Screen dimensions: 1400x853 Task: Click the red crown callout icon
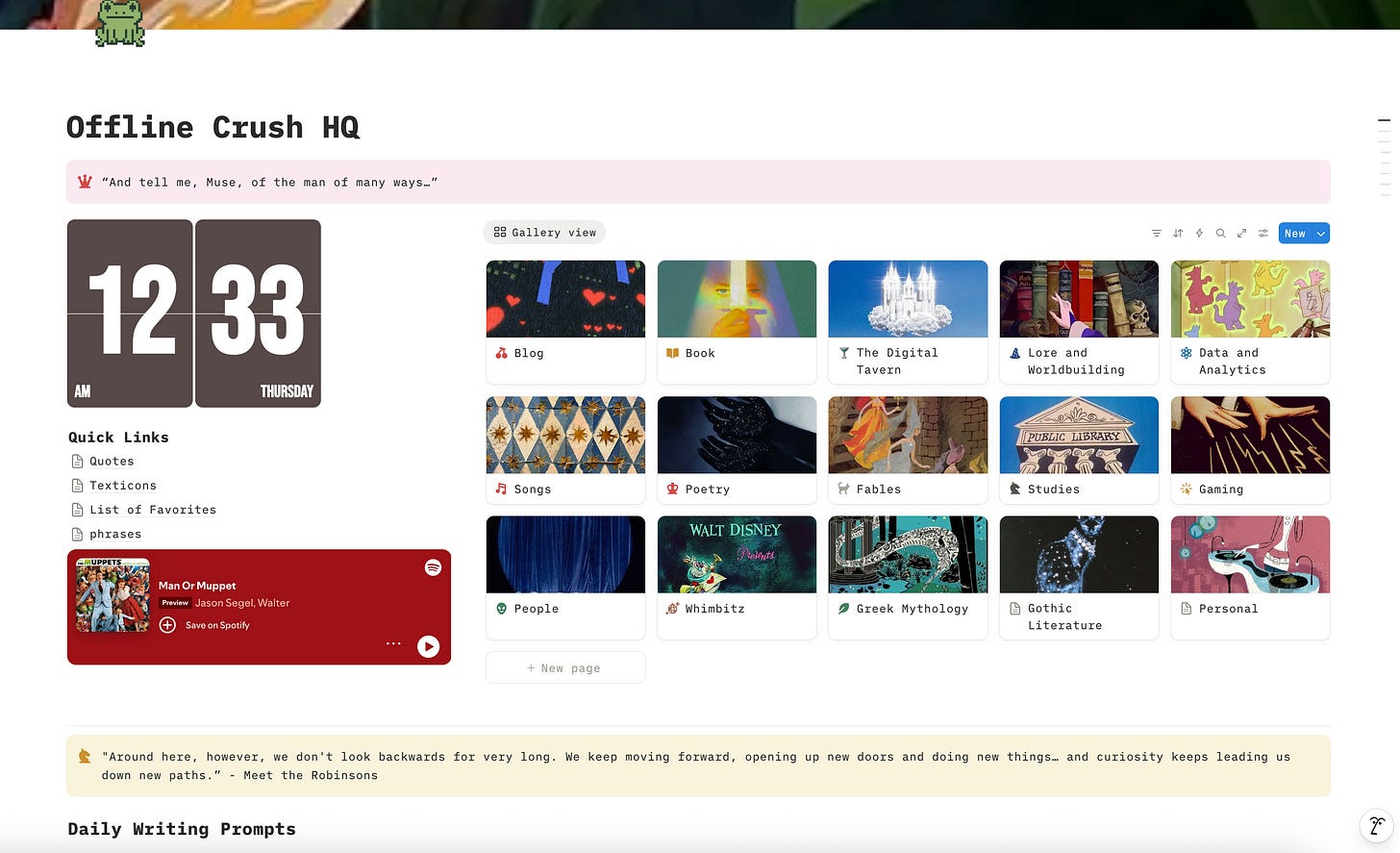(84, 182)
